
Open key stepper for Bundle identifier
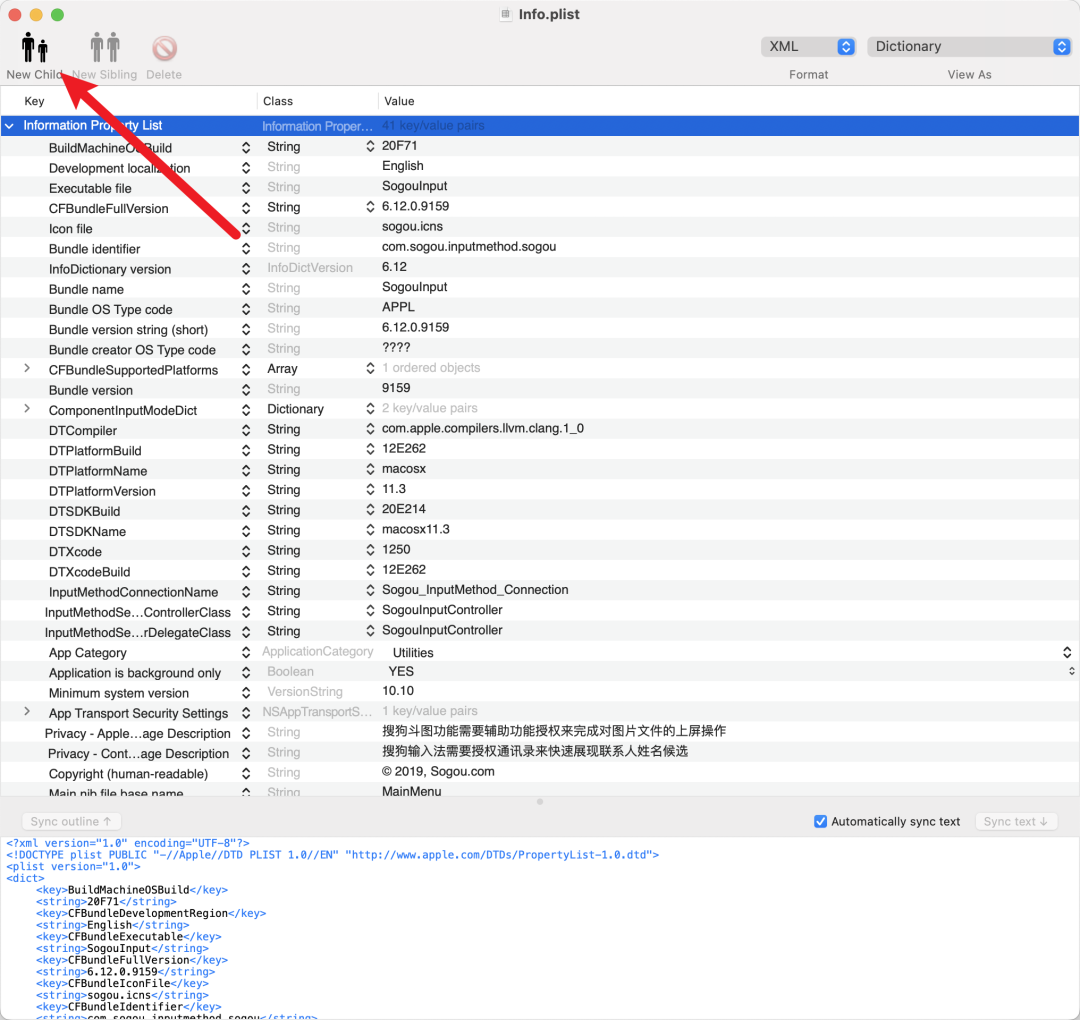(x=246, y=249)
